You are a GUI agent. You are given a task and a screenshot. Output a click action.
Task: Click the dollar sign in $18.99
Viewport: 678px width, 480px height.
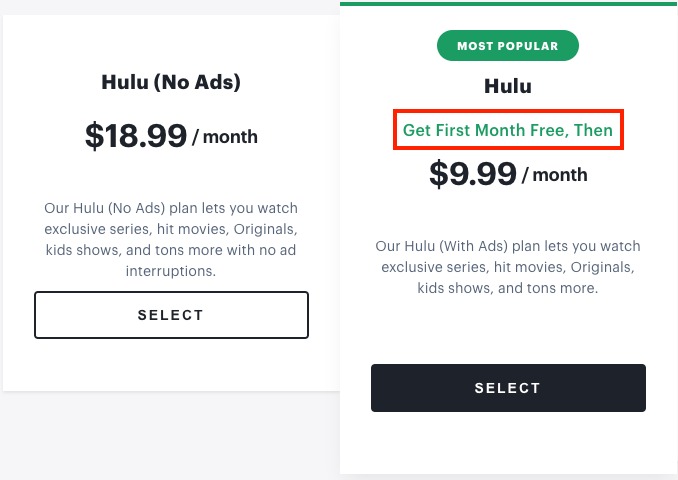94,136
